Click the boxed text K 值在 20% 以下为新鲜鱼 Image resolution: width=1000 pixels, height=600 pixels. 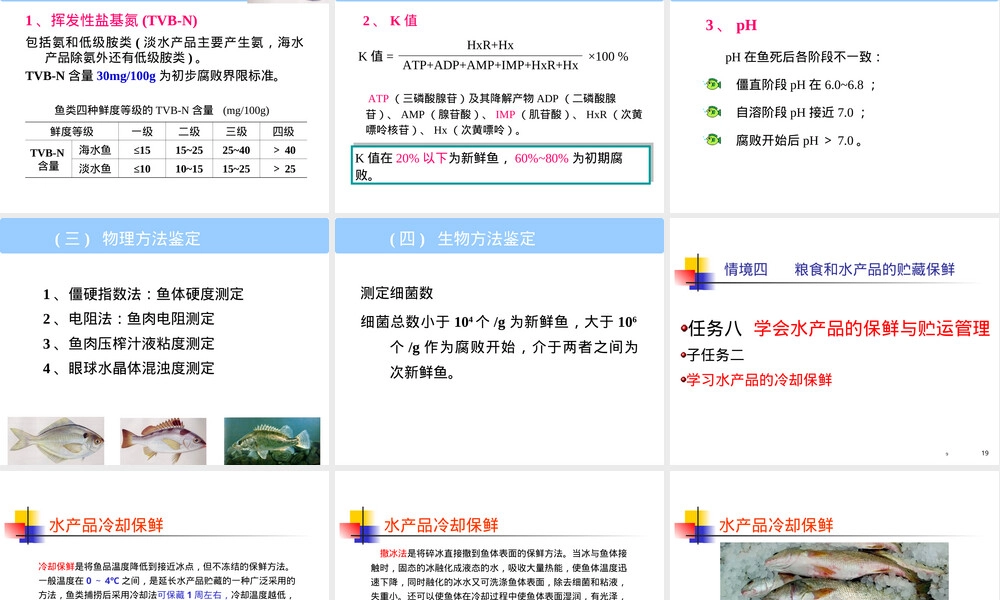coord(501,165)
